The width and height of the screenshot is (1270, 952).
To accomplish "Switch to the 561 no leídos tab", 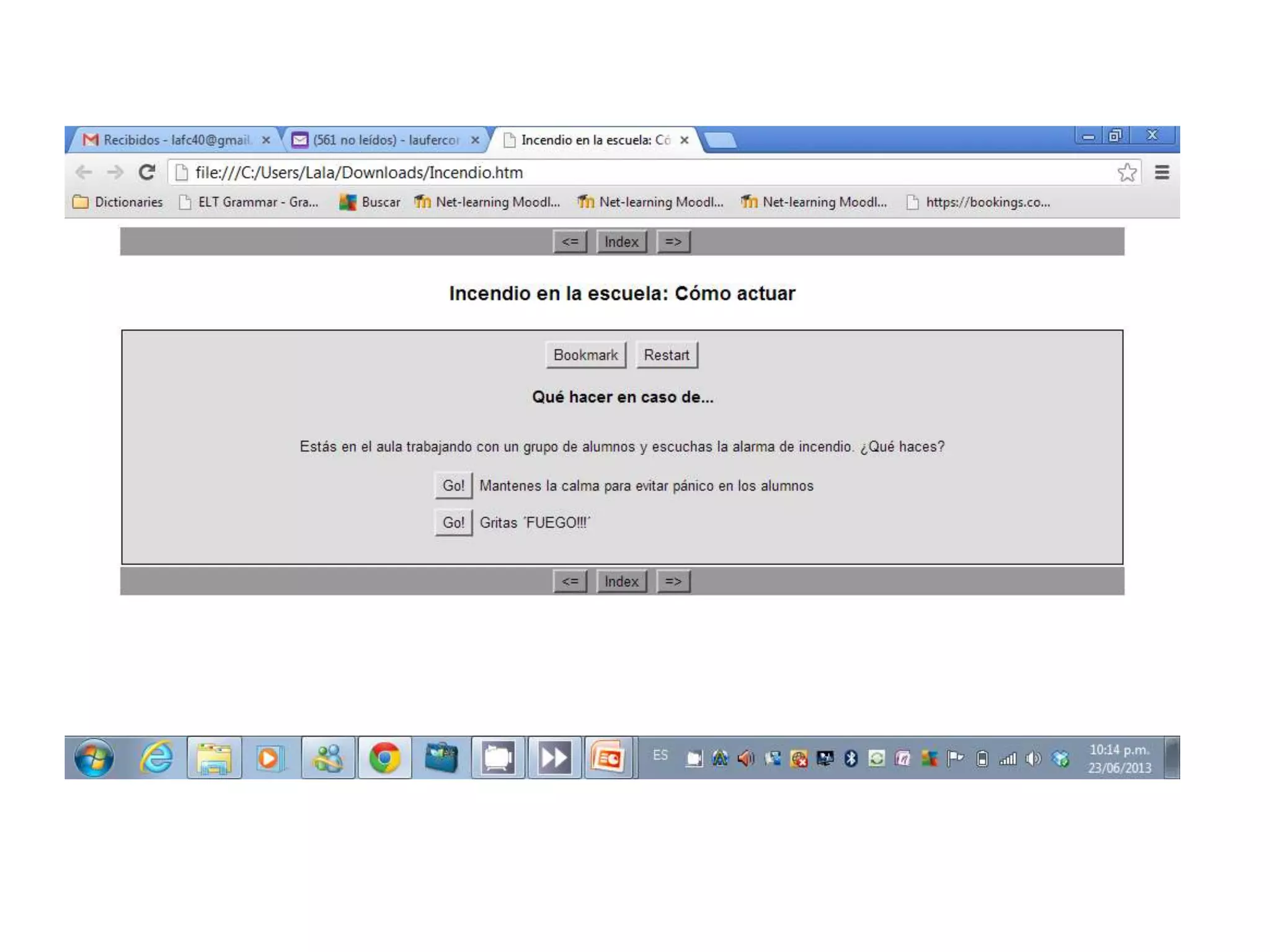I will coord(384,140).
